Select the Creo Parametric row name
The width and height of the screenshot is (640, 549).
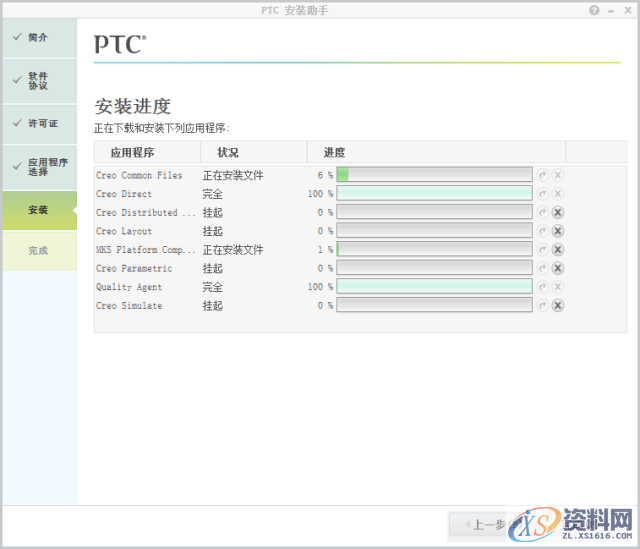click(134, 269)
